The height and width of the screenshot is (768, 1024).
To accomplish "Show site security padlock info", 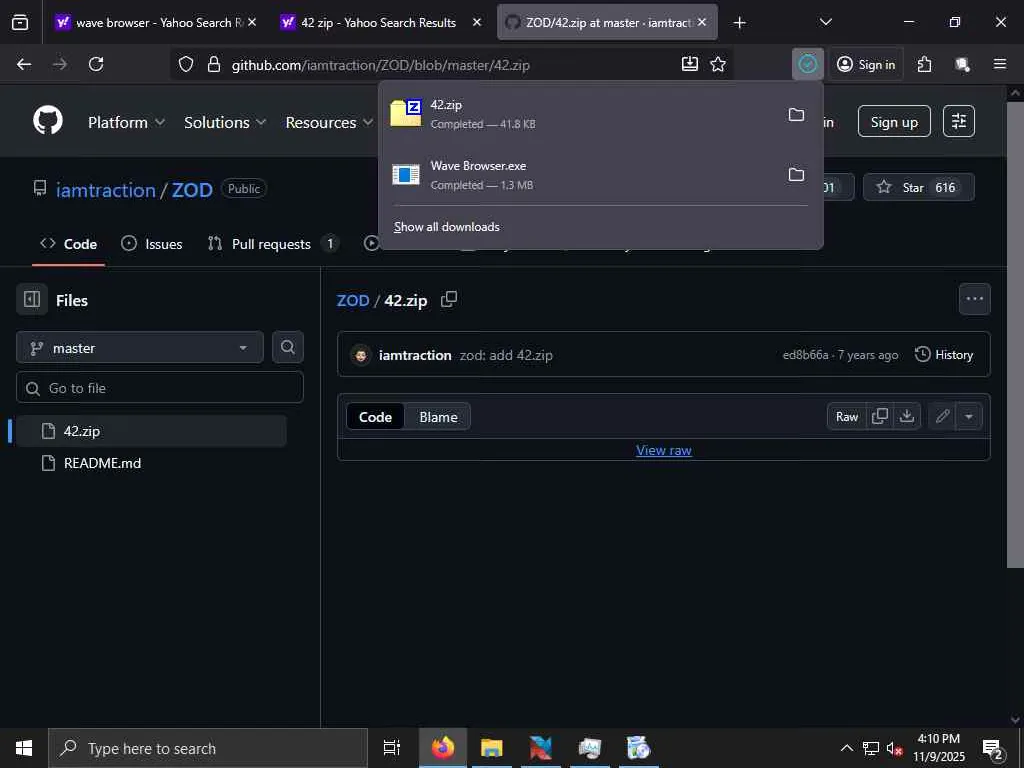I will pos(214,64).
